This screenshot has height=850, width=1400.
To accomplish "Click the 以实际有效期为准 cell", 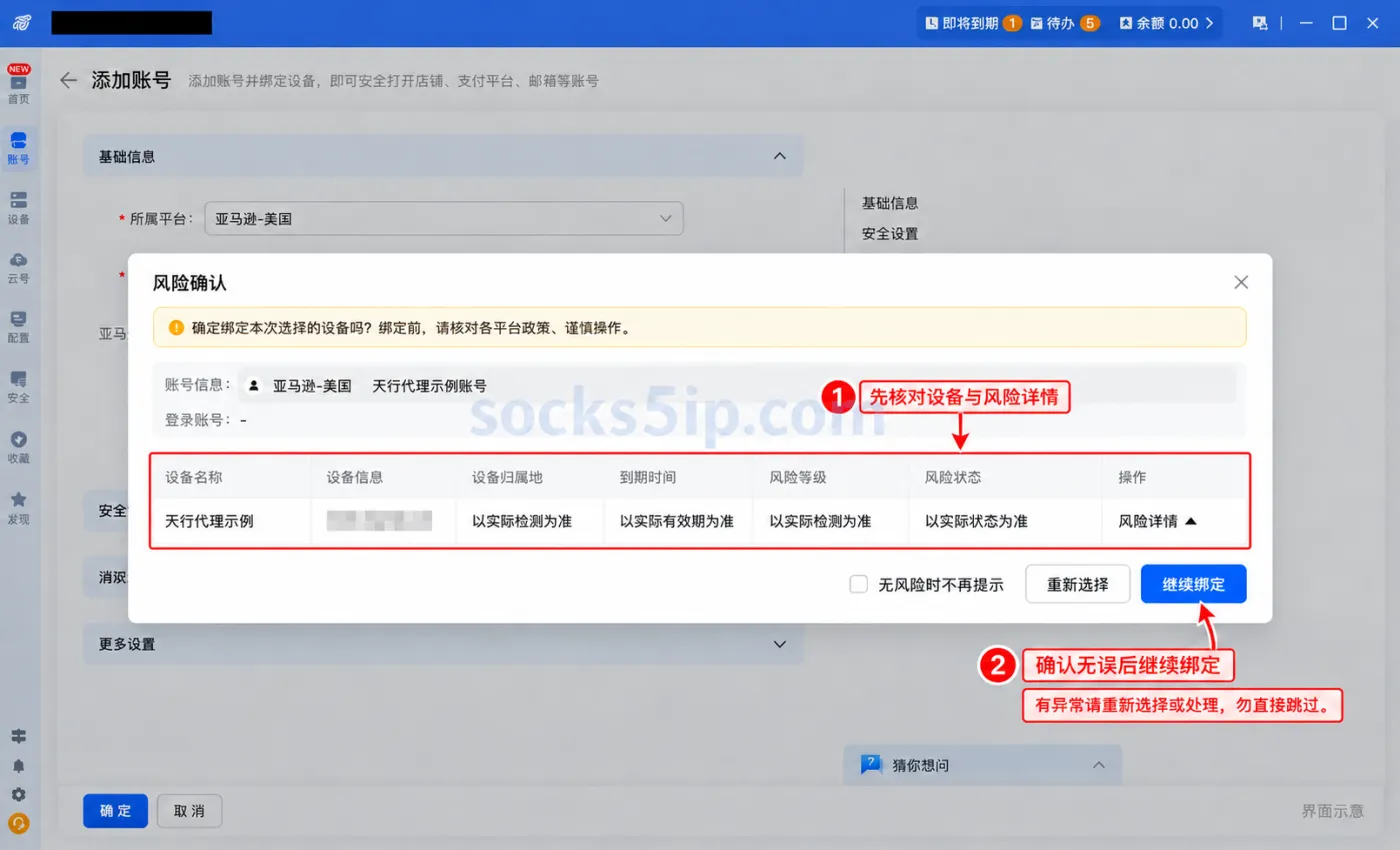I will click(677, 521).
